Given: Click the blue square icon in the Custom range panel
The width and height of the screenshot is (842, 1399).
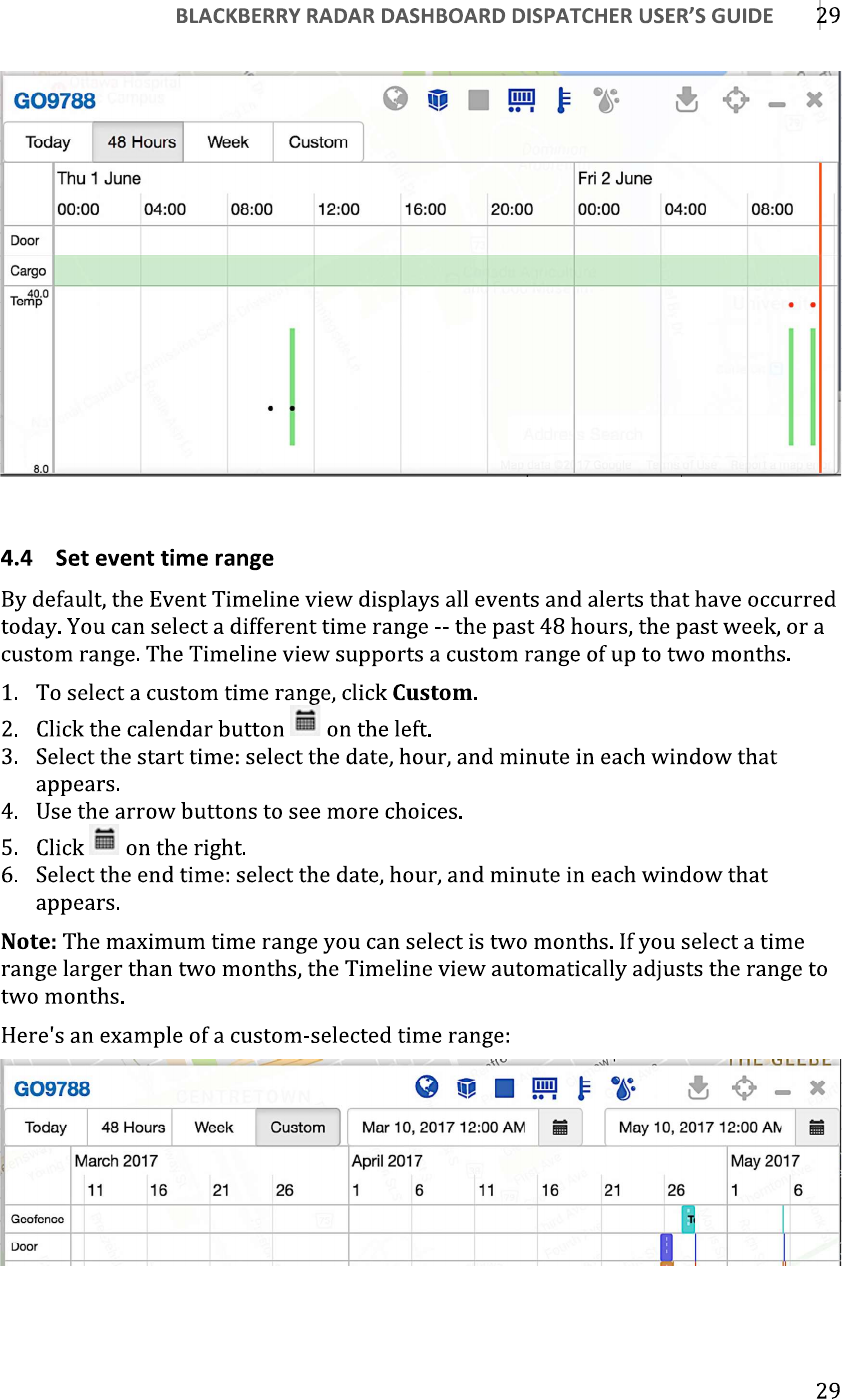Looking at the screenshot, I should tap(504, 1088).
